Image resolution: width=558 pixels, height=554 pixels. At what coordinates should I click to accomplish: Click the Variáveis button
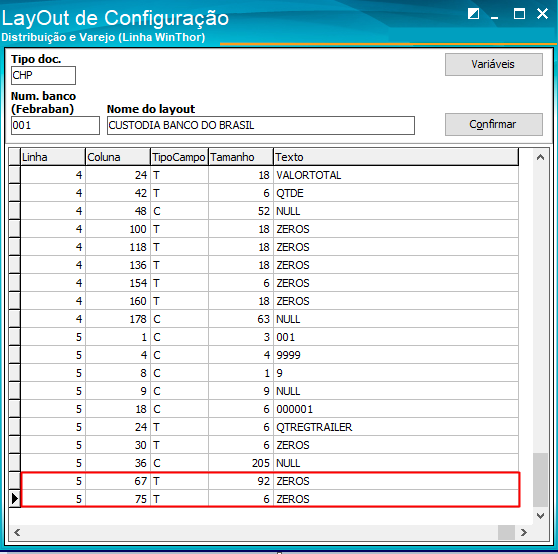(x=494, y=64)
